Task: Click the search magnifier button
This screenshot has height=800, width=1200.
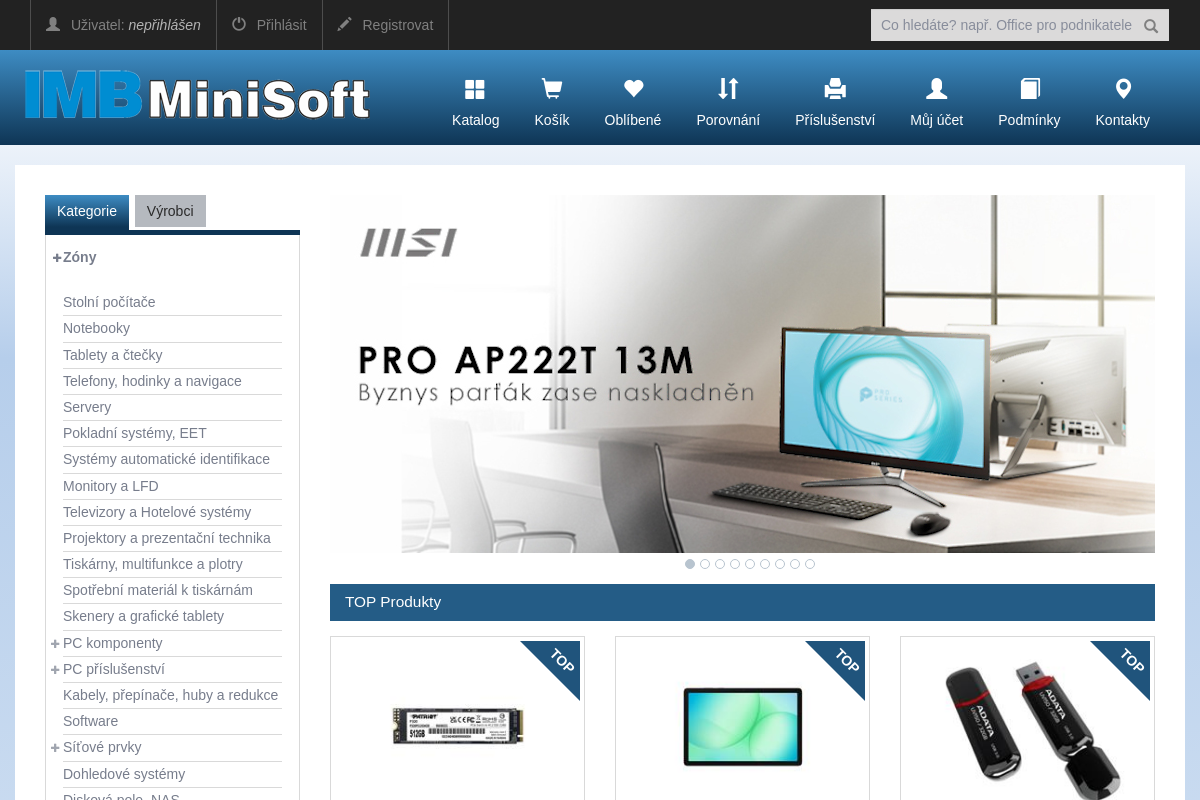Action: pyautogui.click(x=1151, y=25)
